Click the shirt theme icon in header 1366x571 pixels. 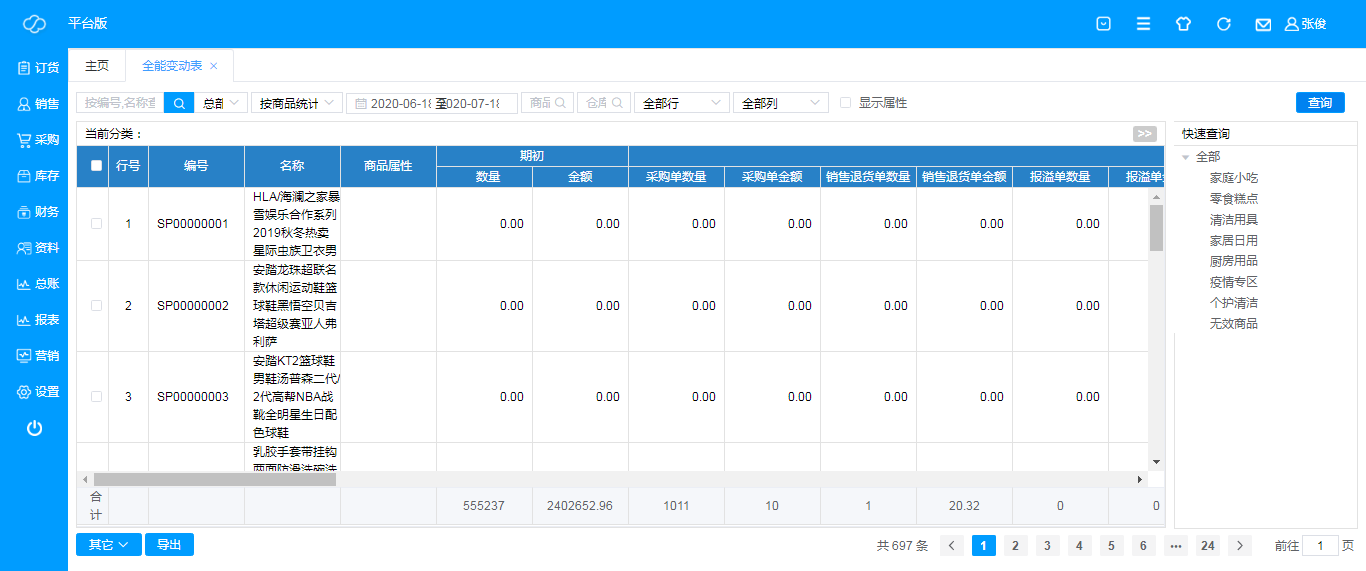coord(1183,24)
